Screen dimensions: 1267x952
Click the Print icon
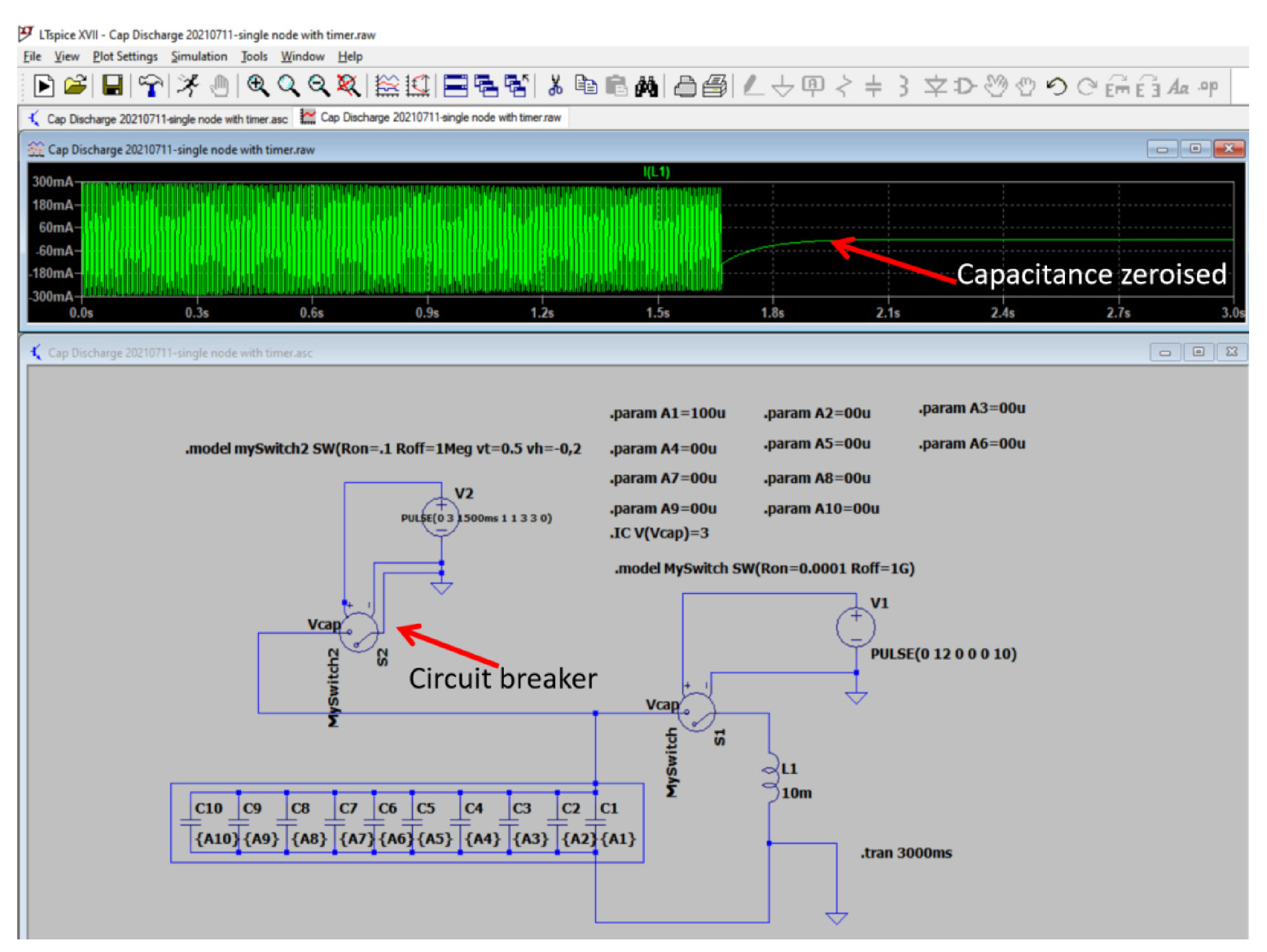click(684, 86)
